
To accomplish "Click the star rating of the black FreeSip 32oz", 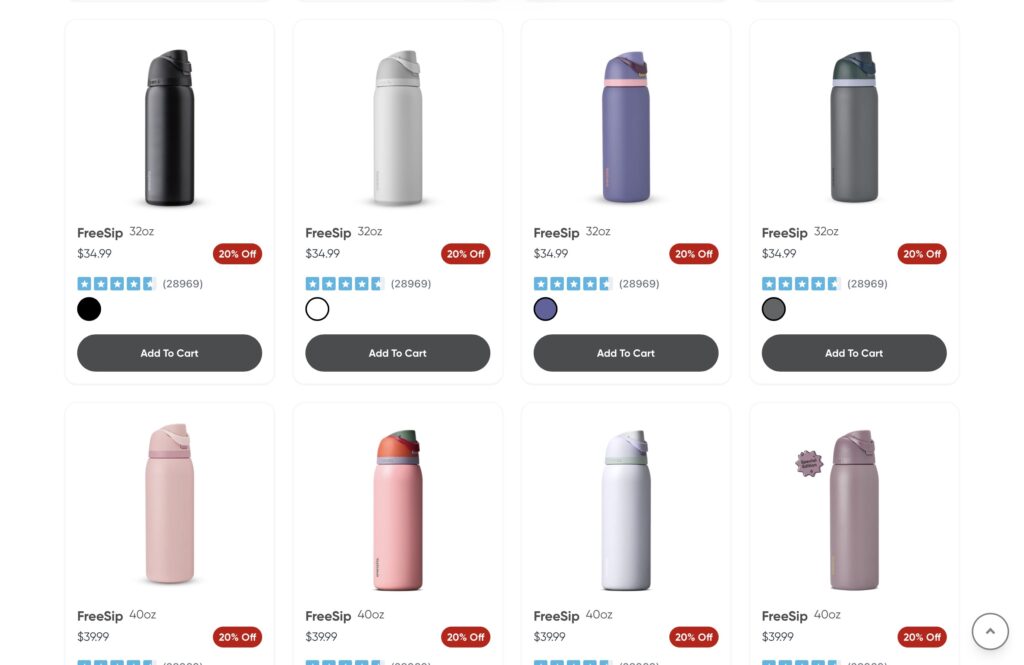I will pos(116,284).
